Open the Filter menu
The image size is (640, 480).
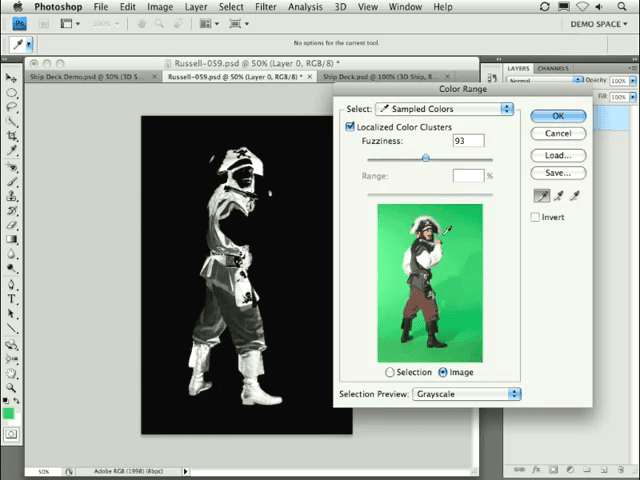tap(266, 7)
